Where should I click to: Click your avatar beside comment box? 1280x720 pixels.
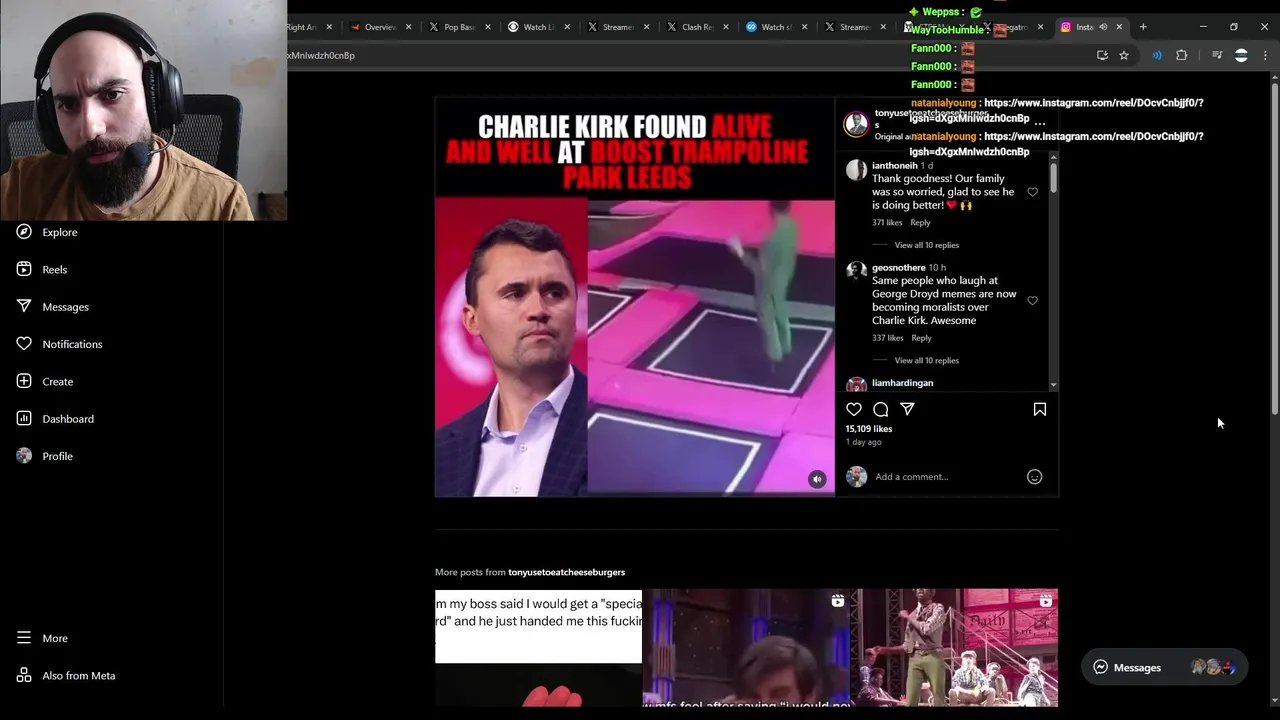point(856,477)
